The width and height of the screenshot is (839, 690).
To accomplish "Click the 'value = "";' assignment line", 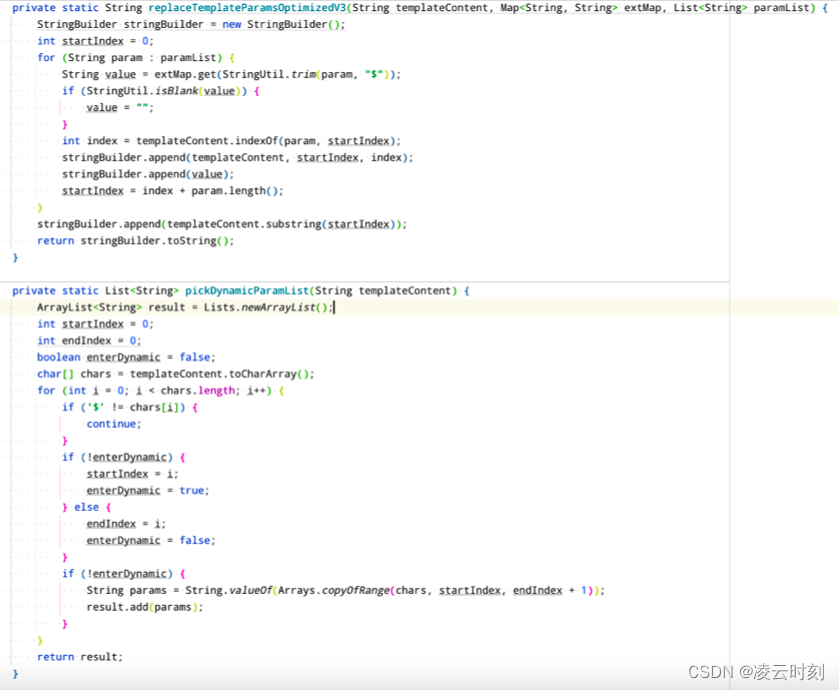I will point(120,108).
